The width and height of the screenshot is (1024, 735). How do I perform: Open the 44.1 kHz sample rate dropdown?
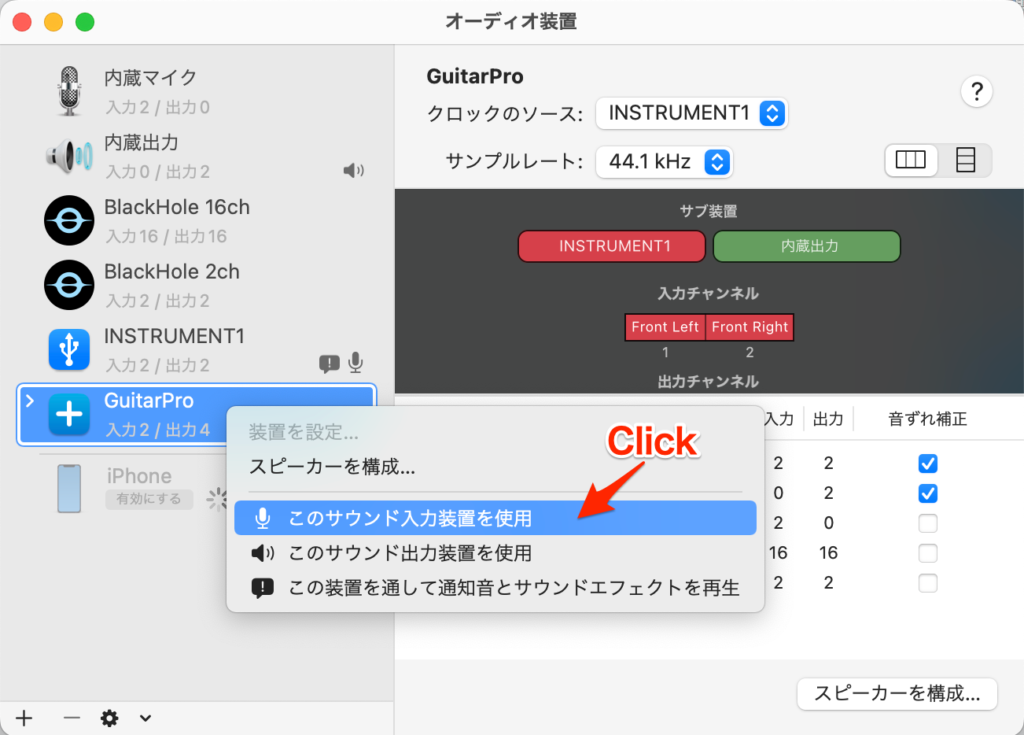tap(664, 162)
